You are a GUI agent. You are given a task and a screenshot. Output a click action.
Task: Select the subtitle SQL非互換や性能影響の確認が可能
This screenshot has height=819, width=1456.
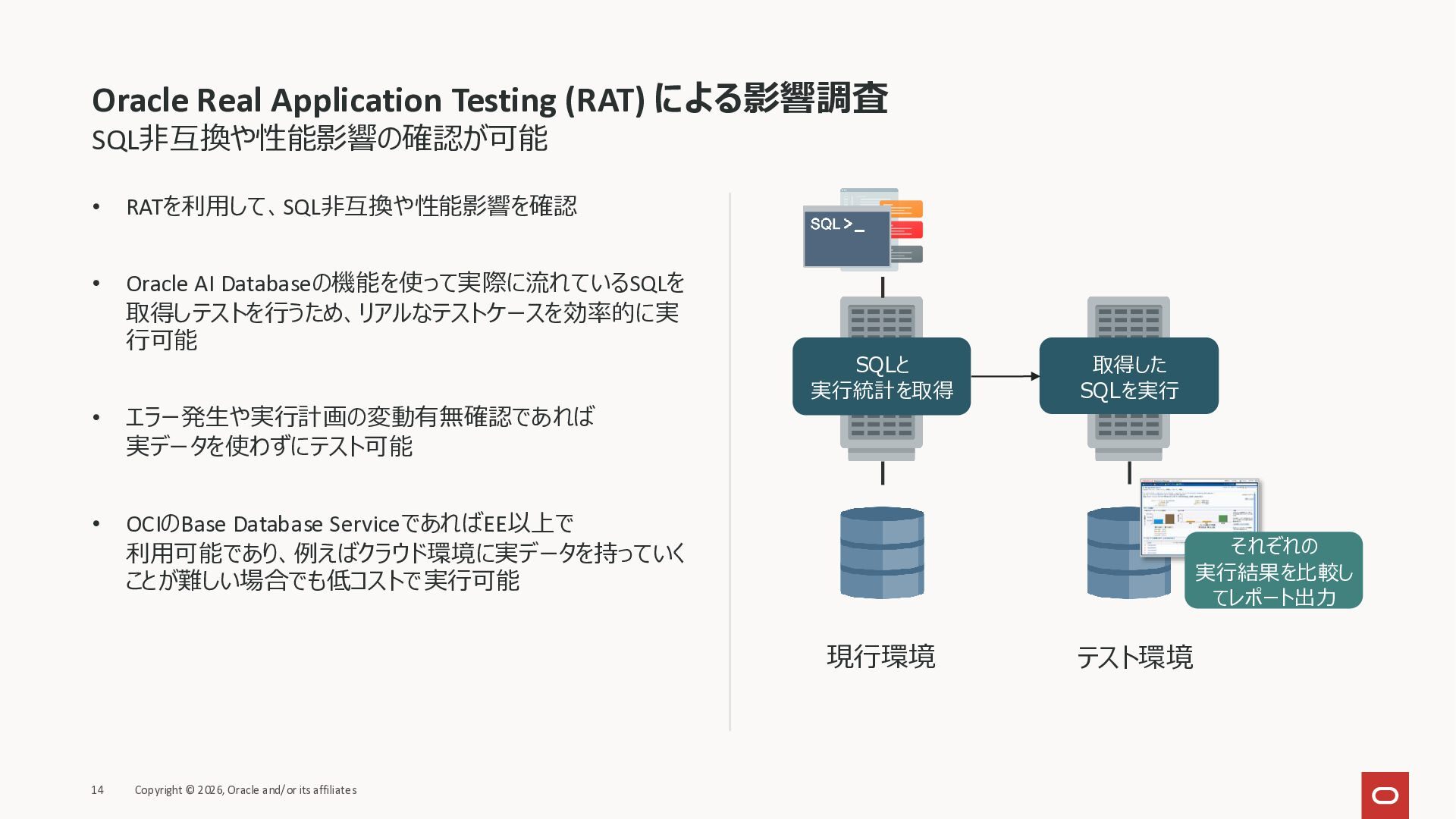tap(319, 140)
